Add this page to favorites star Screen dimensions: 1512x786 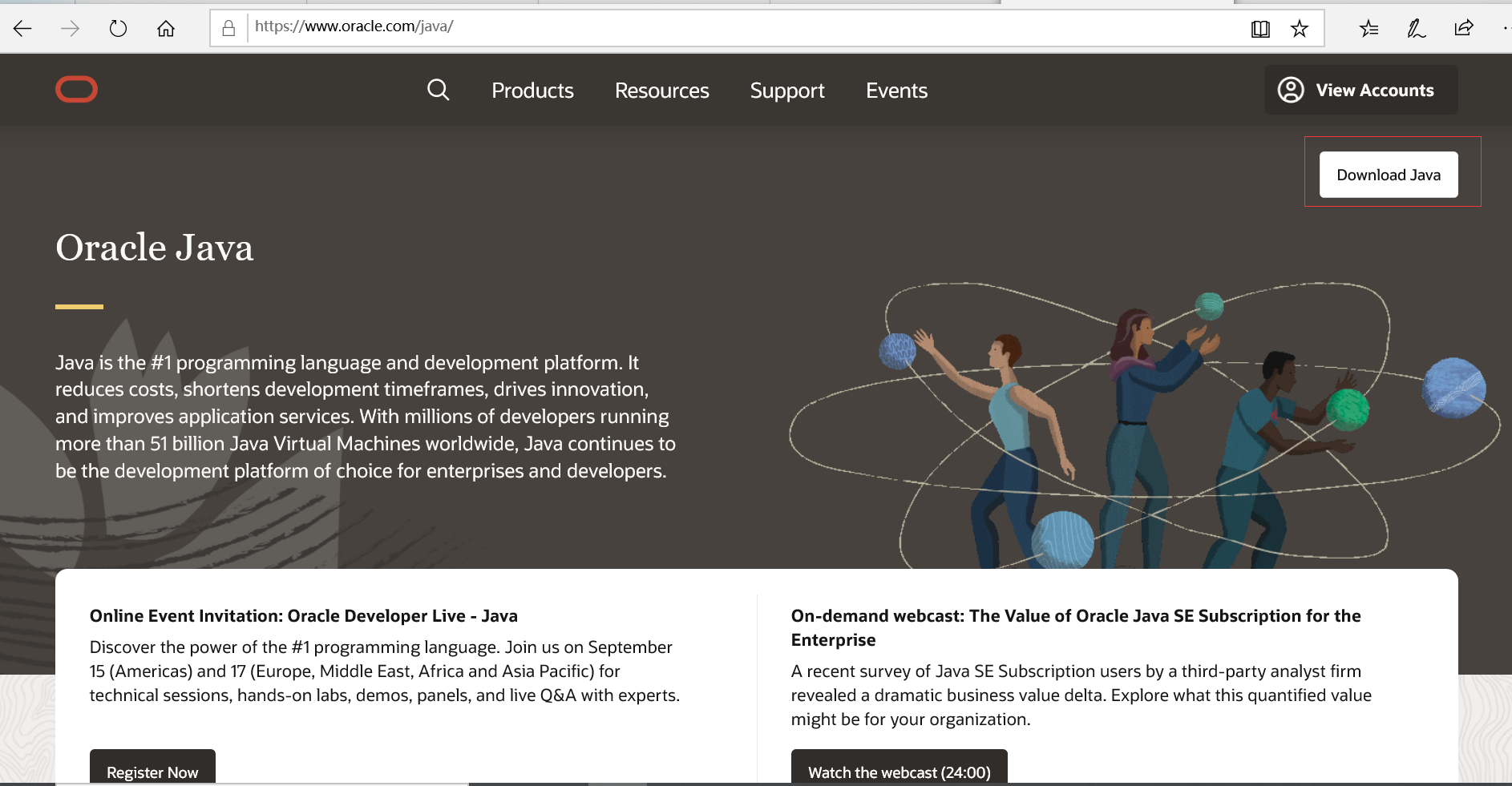coord(1300,29)
